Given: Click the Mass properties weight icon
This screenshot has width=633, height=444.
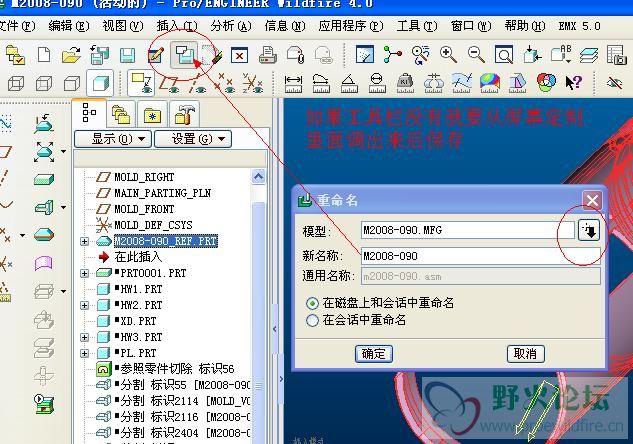Looking at the screenshot, I should 405,84.
